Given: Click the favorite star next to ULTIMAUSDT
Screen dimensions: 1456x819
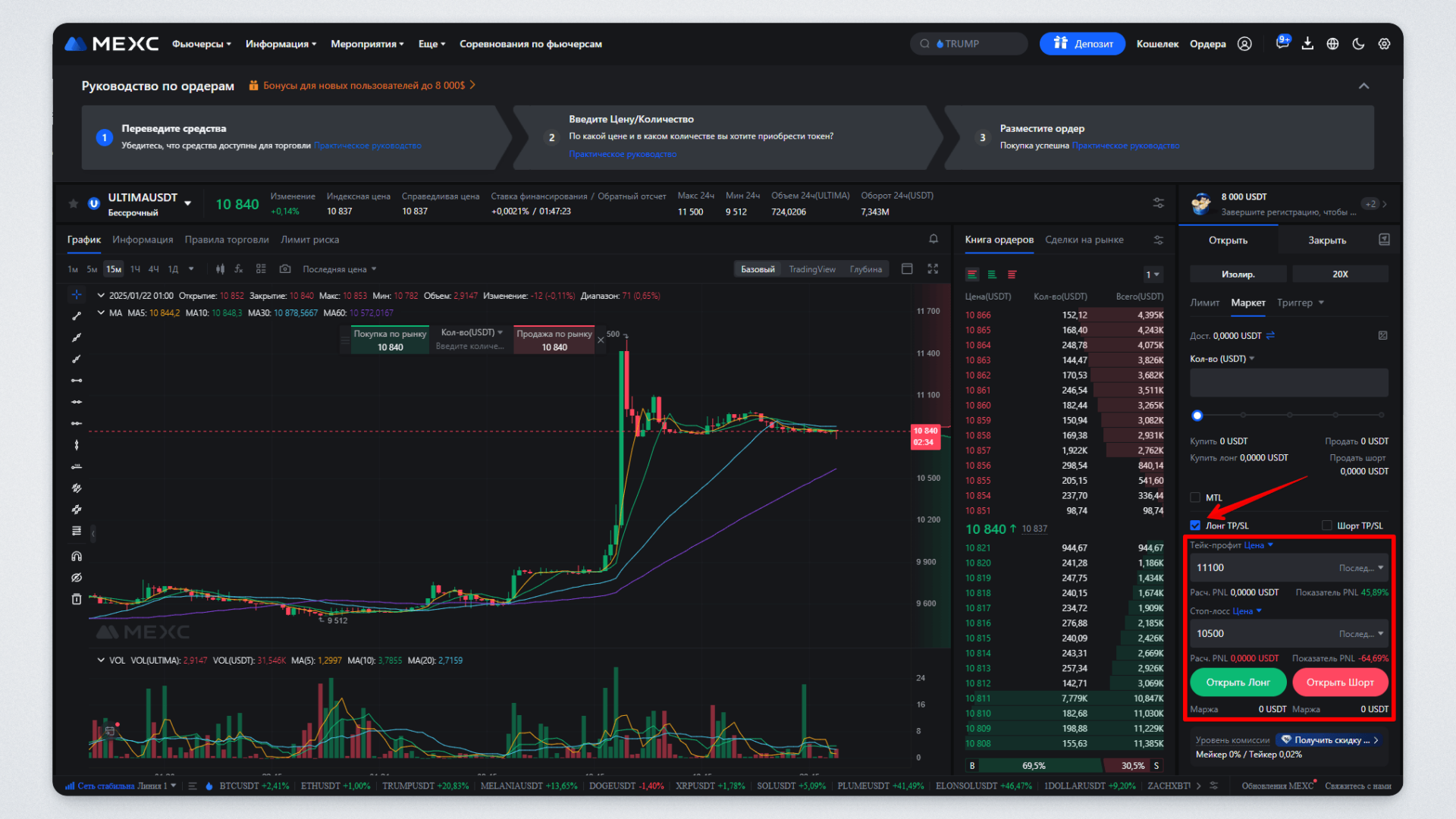Looking at the screenshot, I should [74, 203].
